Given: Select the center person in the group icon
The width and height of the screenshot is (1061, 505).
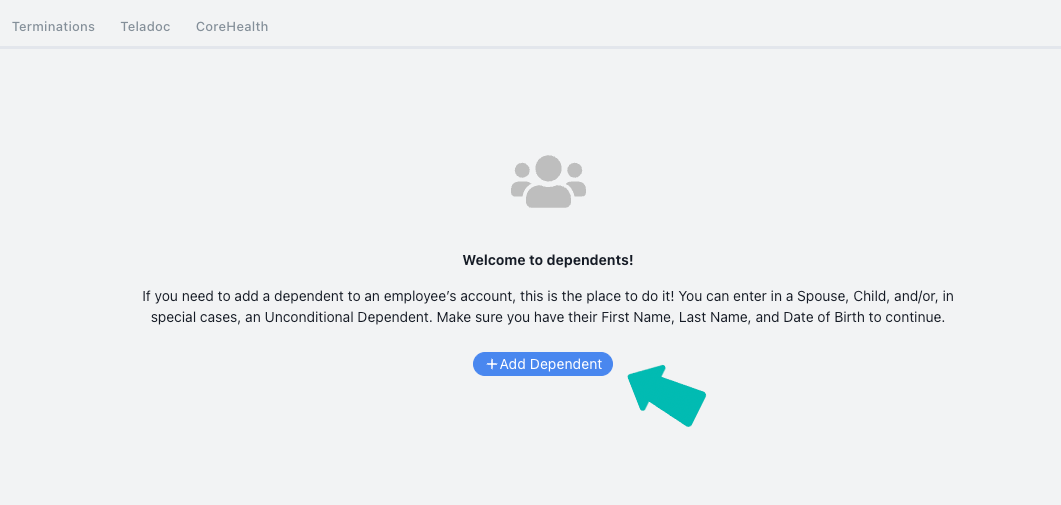Looking at the screenshot, I should [548, 181].
